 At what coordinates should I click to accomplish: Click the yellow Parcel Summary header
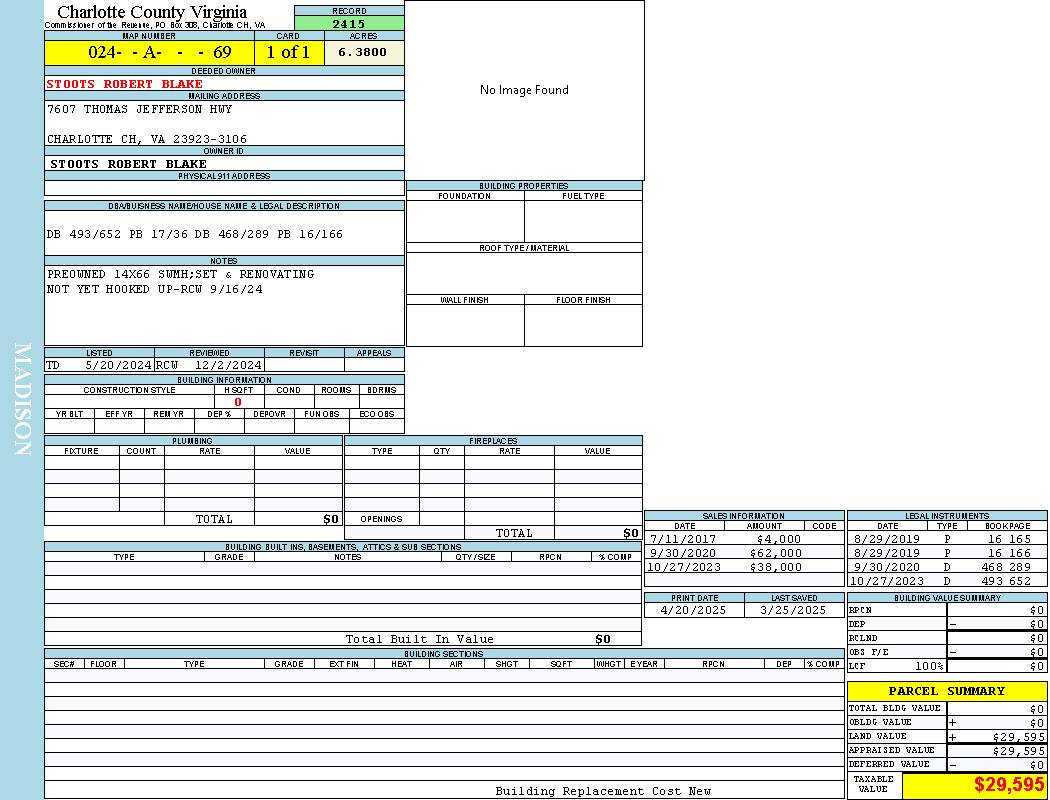point(946,691)
